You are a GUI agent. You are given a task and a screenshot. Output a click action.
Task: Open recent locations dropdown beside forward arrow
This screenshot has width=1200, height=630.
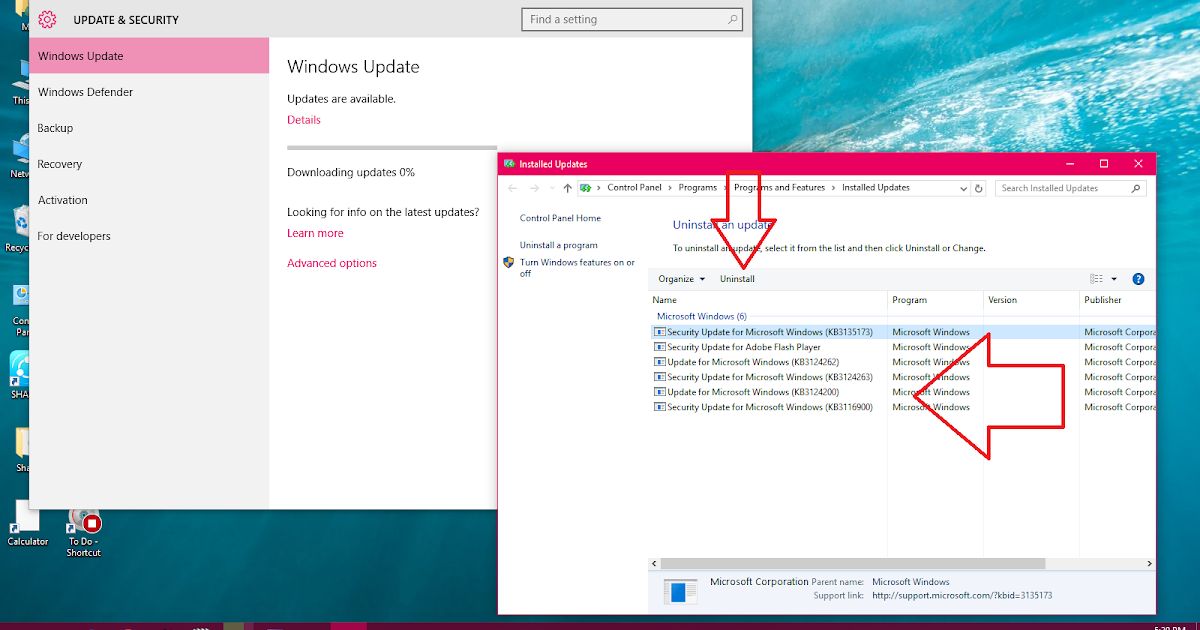pyautogui.click(x=553, y=188)
